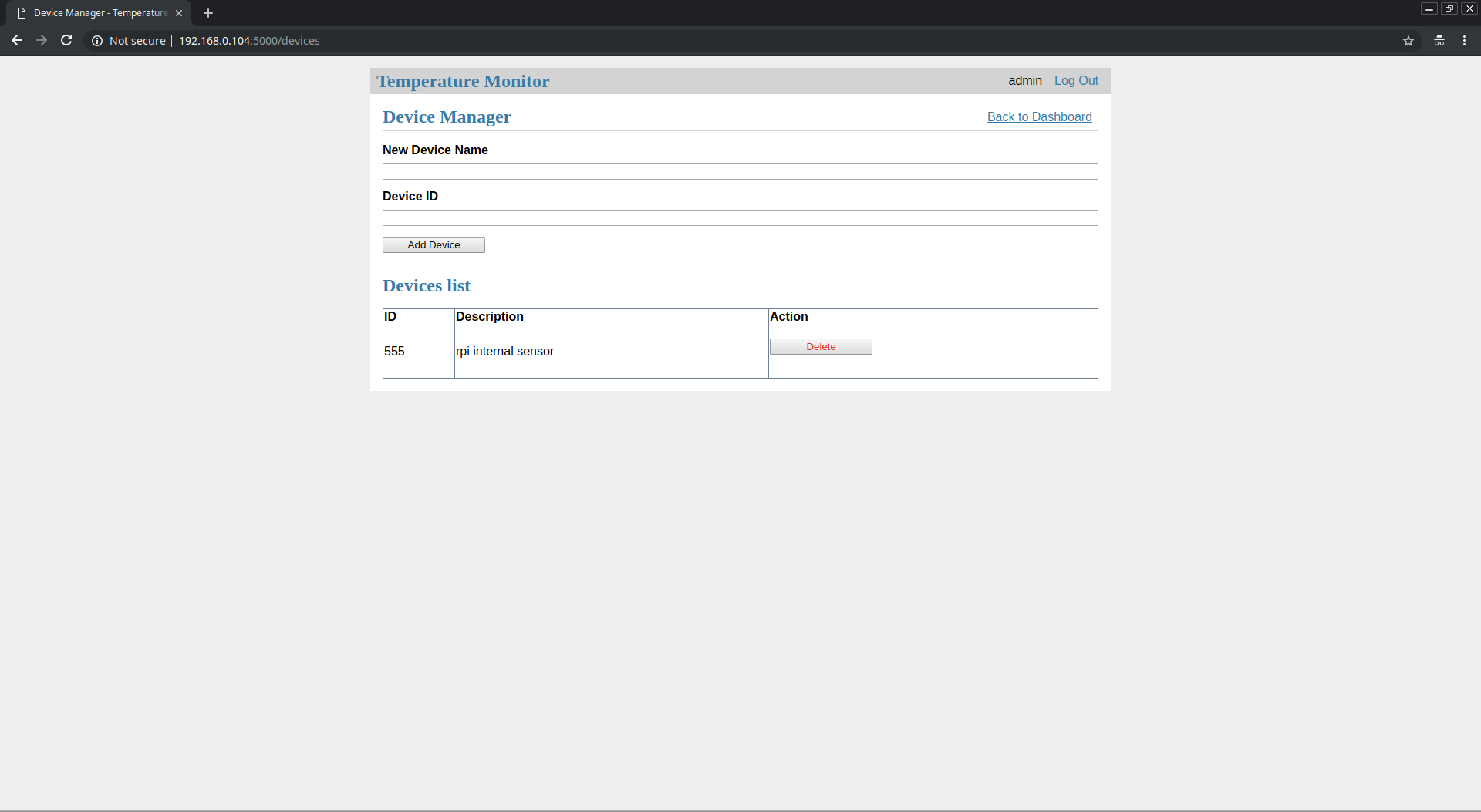Restore the browser window size
Viewport: 1481px width, 812px height.
tap(1449, 8)
